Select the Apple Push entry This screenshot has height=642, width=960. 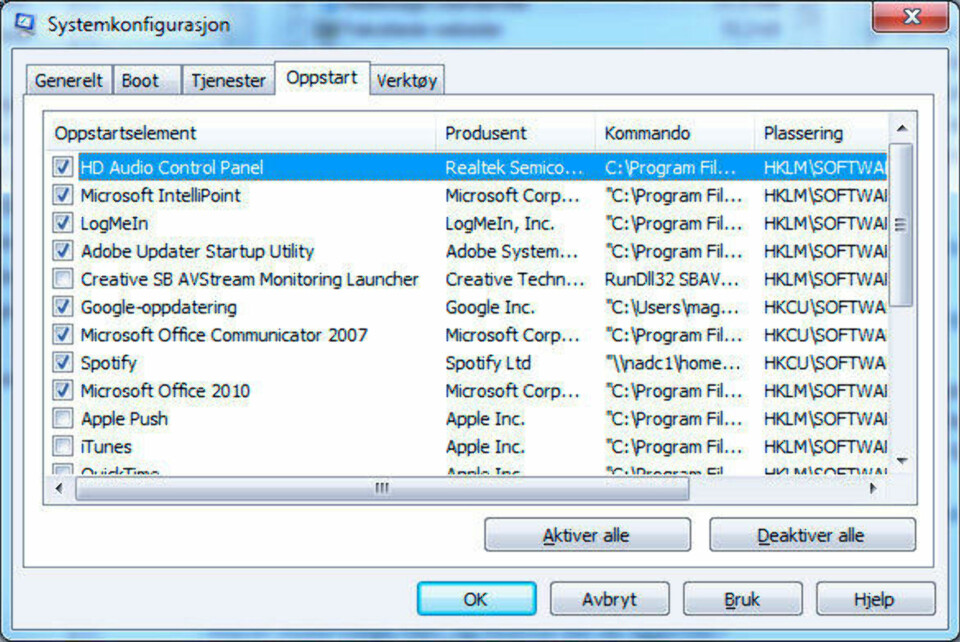click(x=124, y=419)
